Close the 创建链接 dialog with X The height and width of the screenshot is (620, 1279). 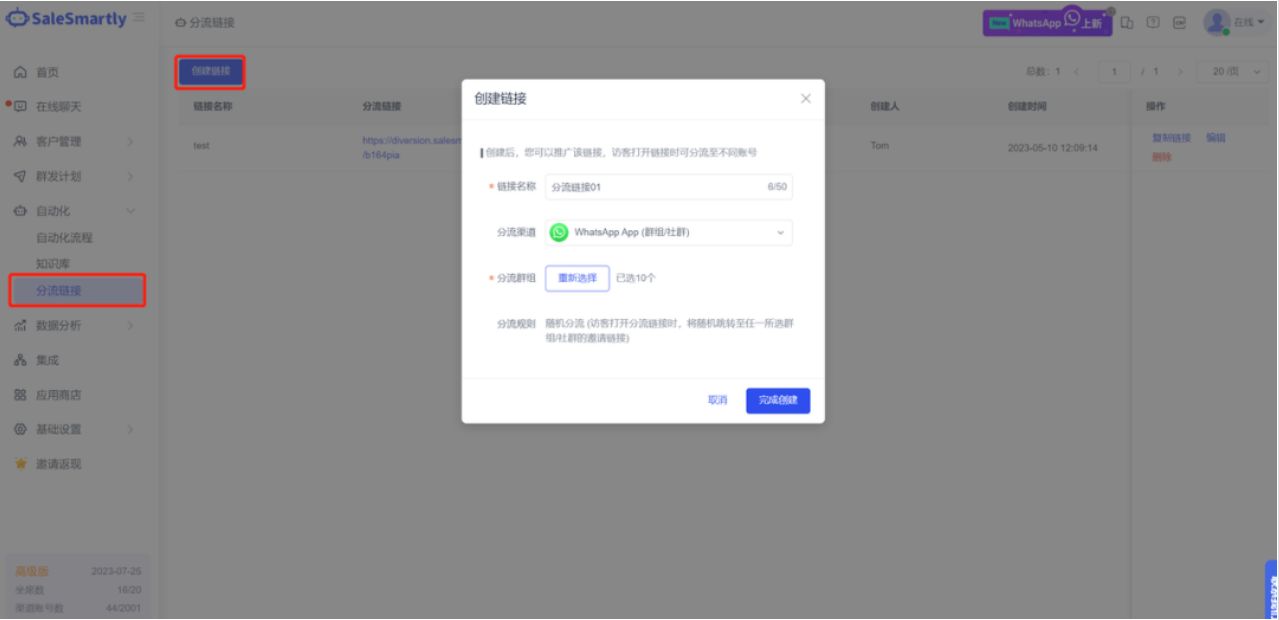(805, 98)
